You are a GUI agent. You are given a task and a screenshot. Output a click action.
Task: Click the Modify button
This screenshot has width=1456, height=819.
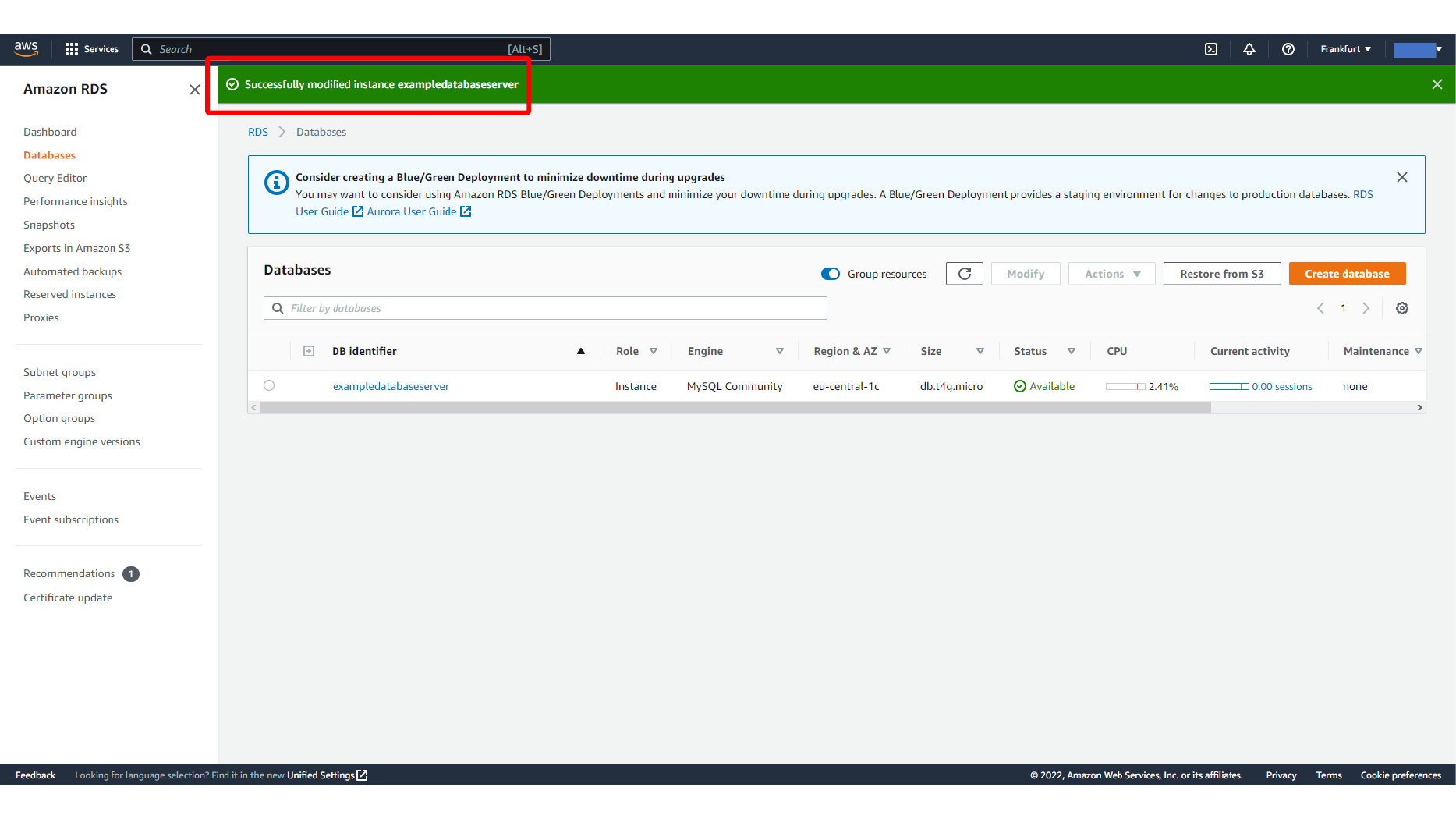click(x=1025, y=274)
